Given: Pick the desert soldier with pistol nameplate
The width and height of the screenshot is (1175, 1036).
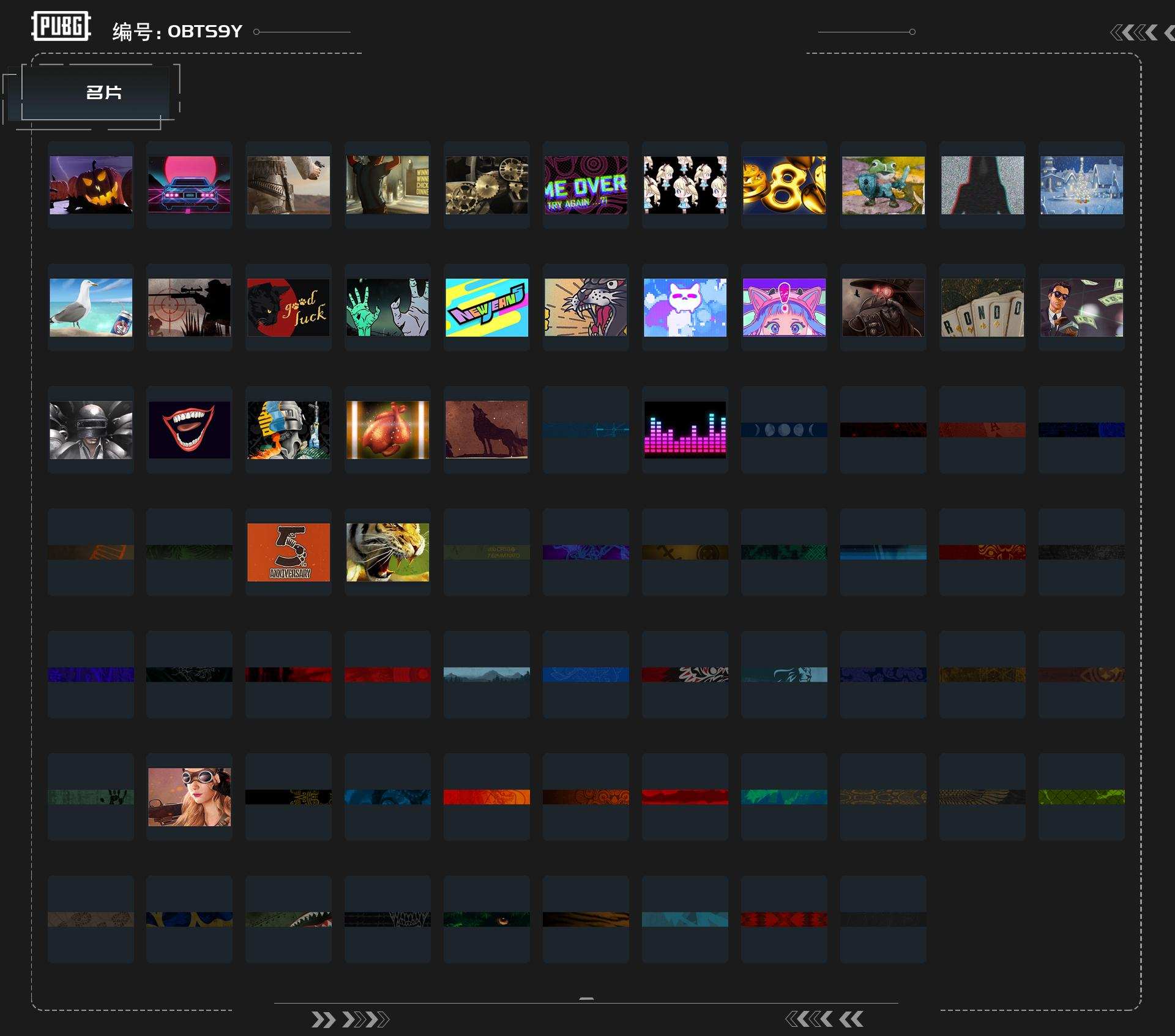Looking at the screenshot, I should [x=288, y=185].
